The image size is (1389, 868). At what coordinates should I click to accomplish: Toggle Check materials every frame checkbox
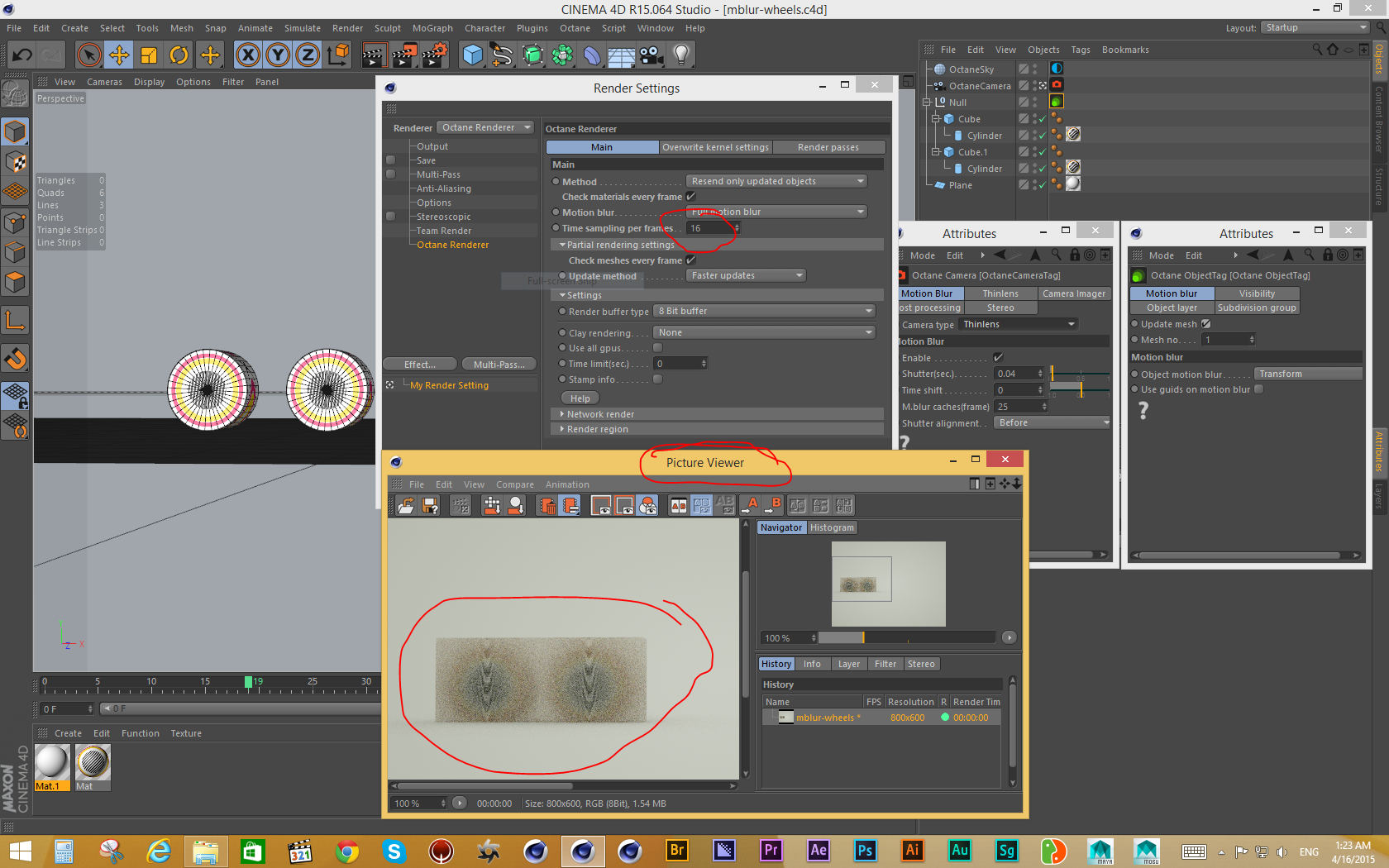point(691,197)
